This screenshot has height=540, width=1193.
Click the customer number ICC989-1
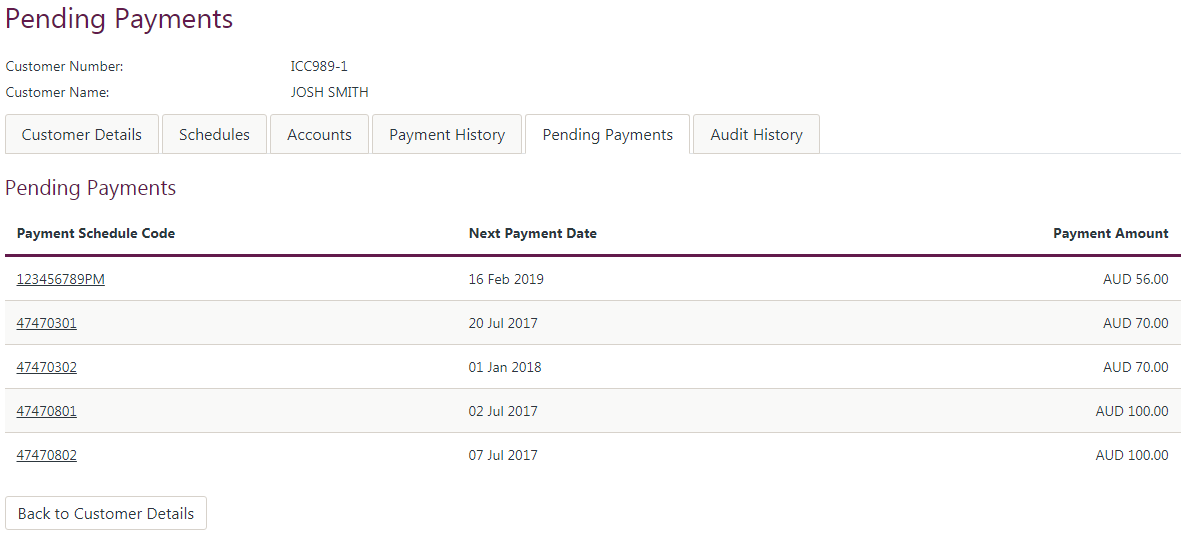(319, 67)
